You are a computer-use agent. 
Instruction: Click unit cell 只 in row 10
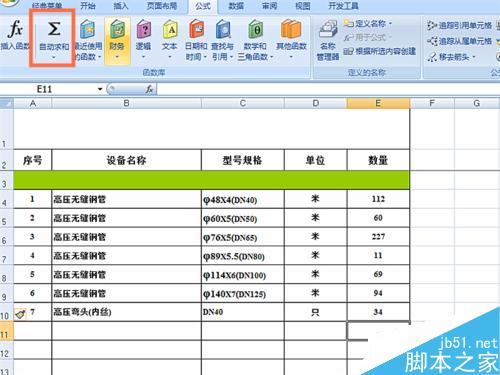316,312
